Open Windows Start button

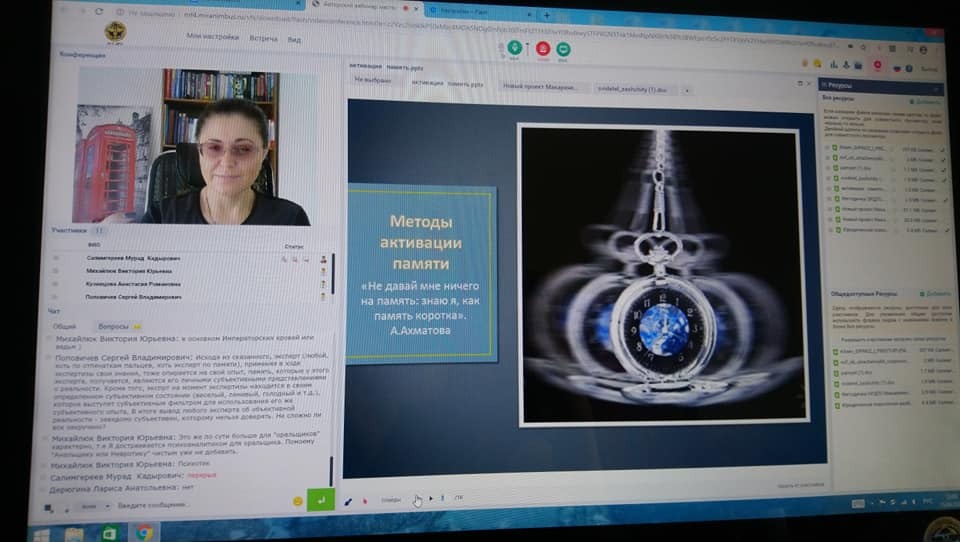click(x=42, y=534)
